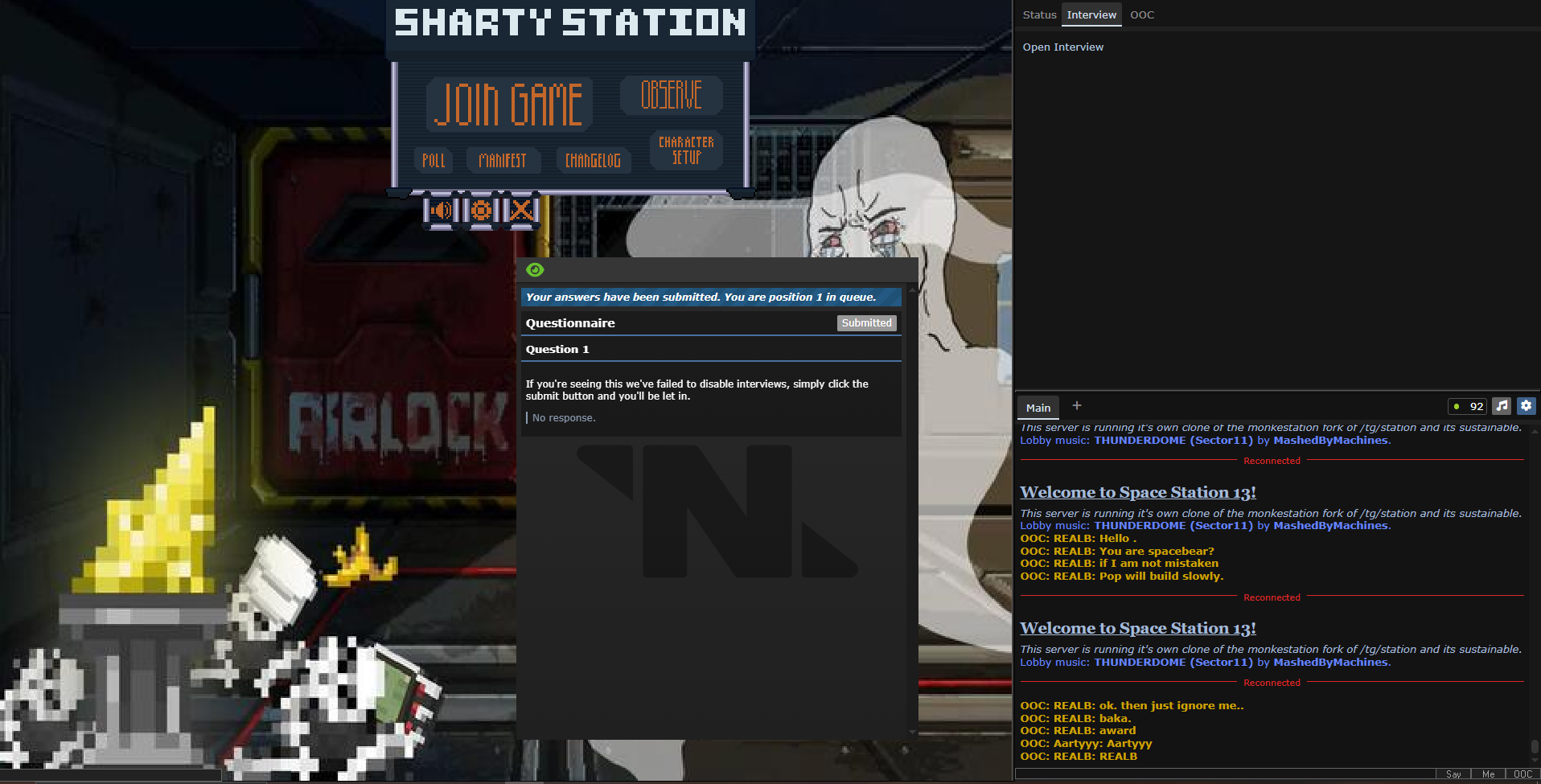The width and height of the screenshot is (1541, 784).
Task: Click the JOIN GAME button
Action: coord(509,104)
